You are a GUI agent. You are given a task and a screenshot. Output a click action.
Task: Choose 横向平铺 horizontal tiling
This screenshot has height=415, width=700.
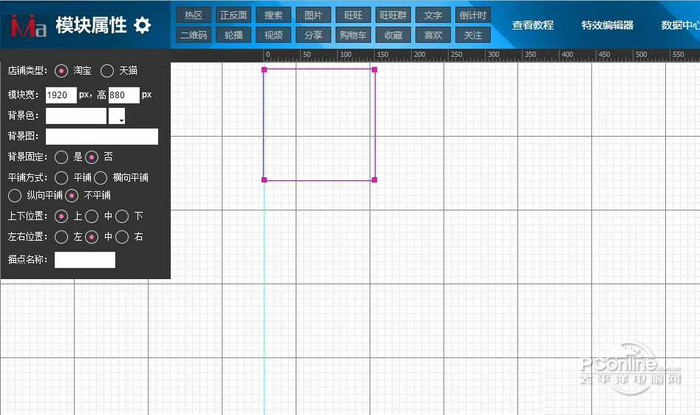100,178
